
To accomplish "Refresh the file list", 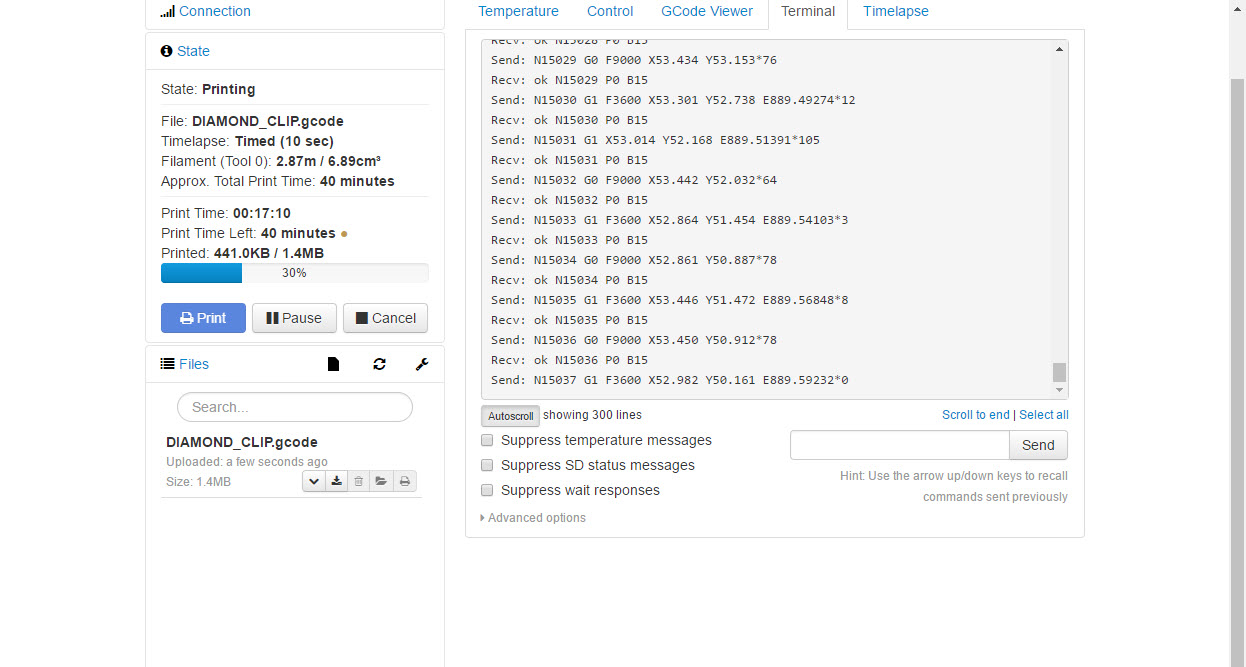I will tap(379, 365).
